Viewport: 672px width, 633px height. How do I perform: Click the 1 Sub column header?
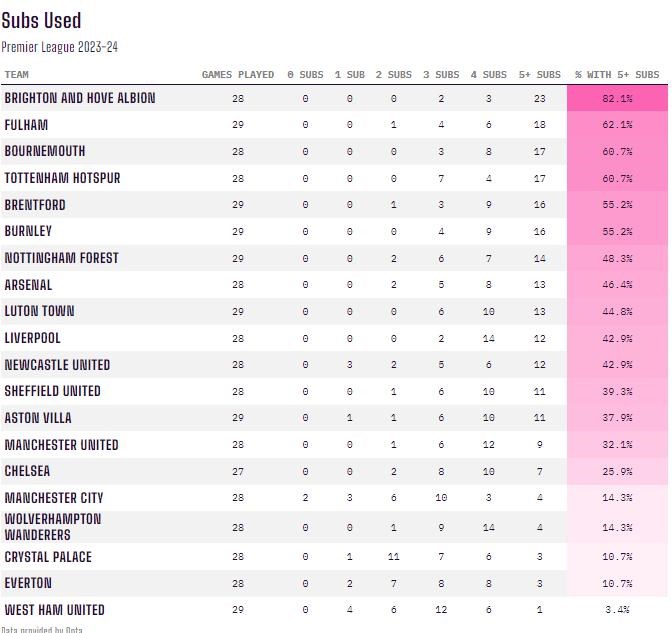(349, 75)
